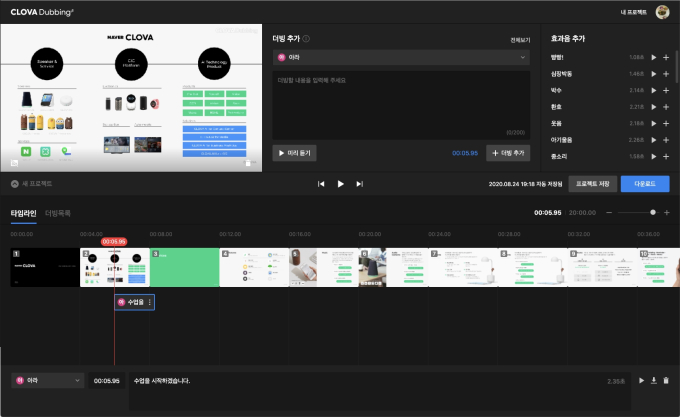The height and width of the screenshot is (417, 680).
Task: Open the 수업을 clip options menu
Action: pos(150,301)
